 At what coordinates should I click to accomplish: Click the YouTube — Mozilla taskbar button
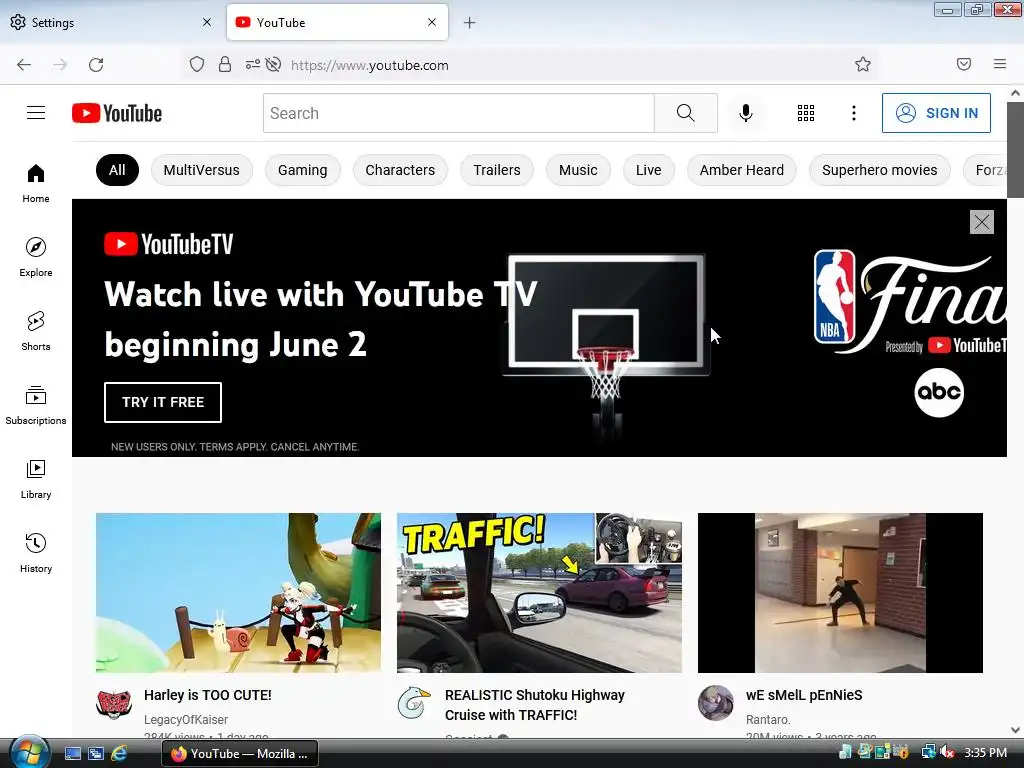[240, 754]
